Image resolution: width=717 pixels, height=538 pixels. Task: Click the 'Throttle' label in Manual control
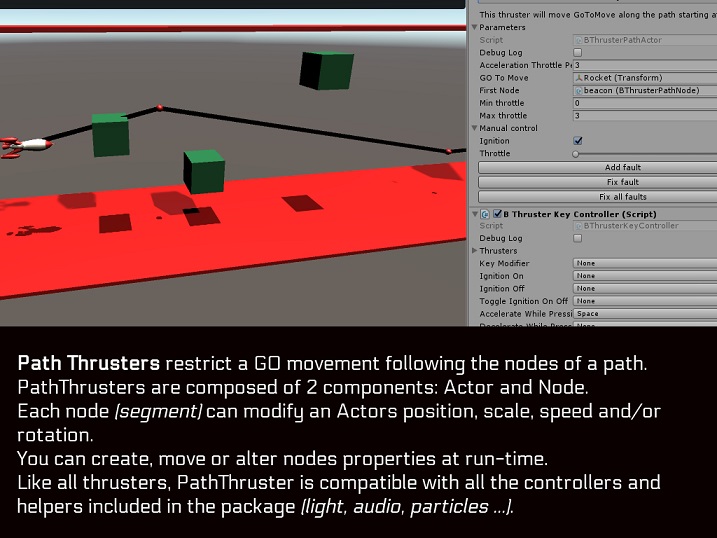coord(495,154)
